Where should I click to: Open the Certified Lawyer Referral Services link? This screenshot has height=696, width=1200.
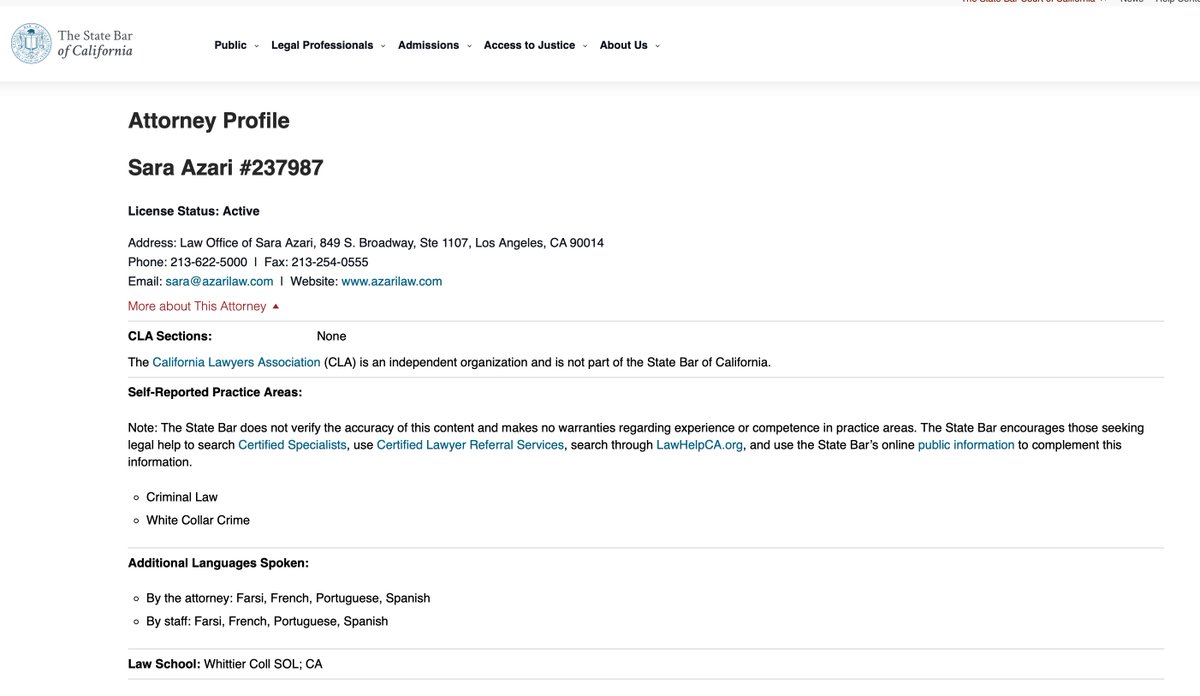470,445
